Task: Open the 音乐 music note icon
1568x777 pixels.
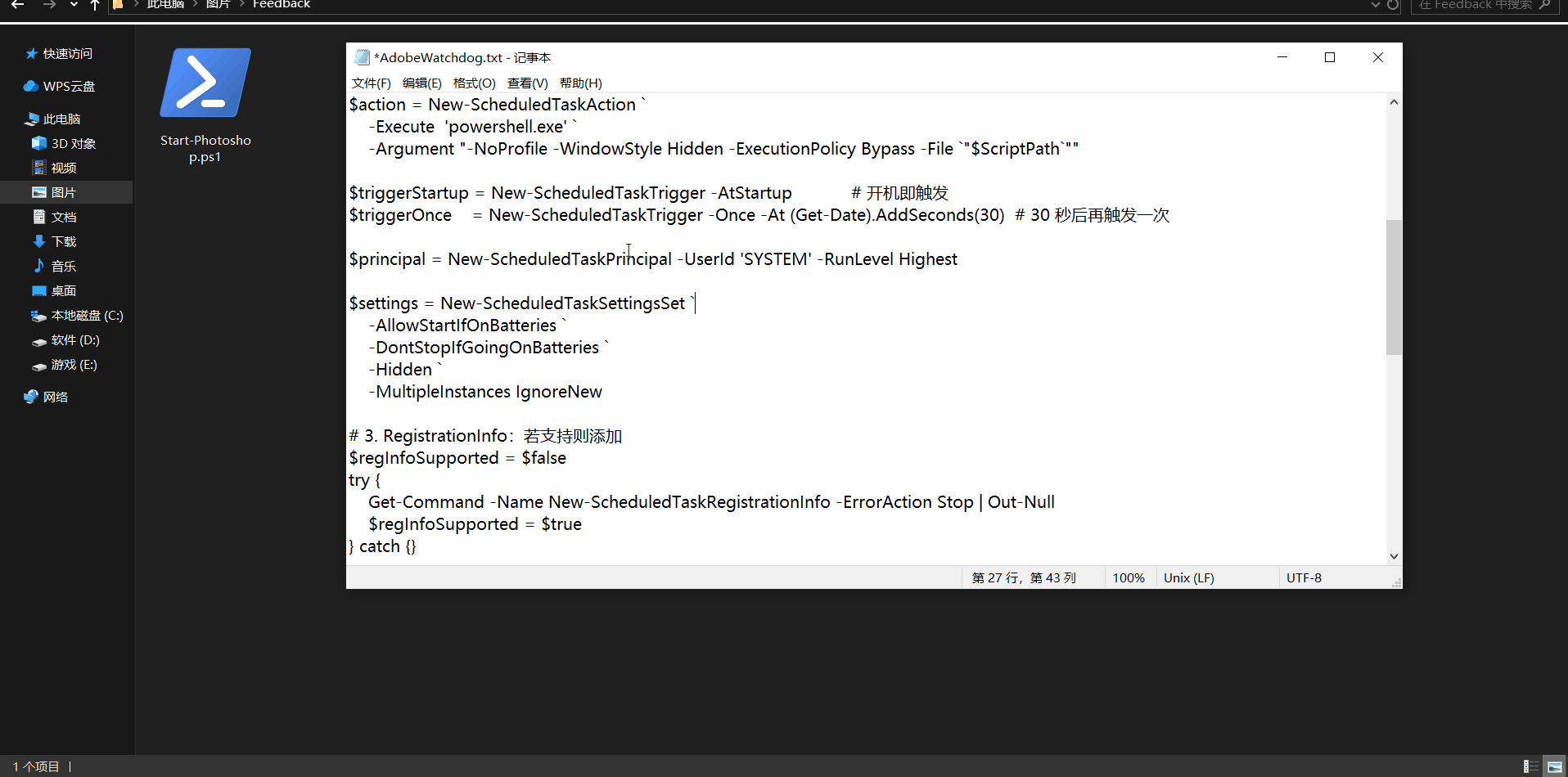Action: point(39,266)
